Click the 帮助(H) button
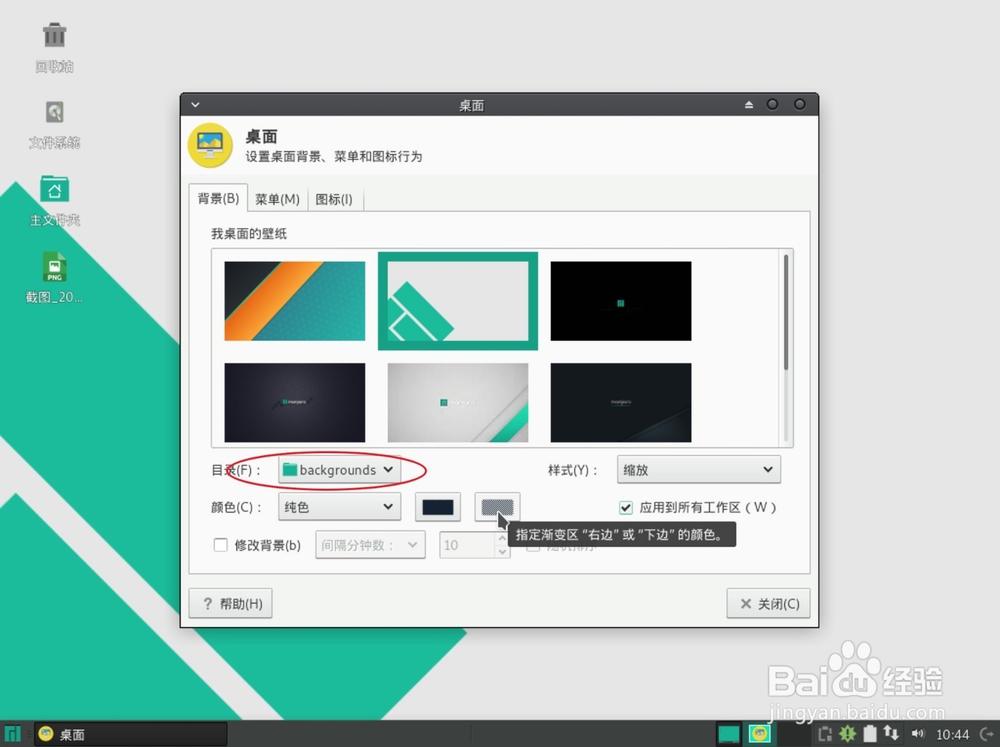 pos(230,603)
